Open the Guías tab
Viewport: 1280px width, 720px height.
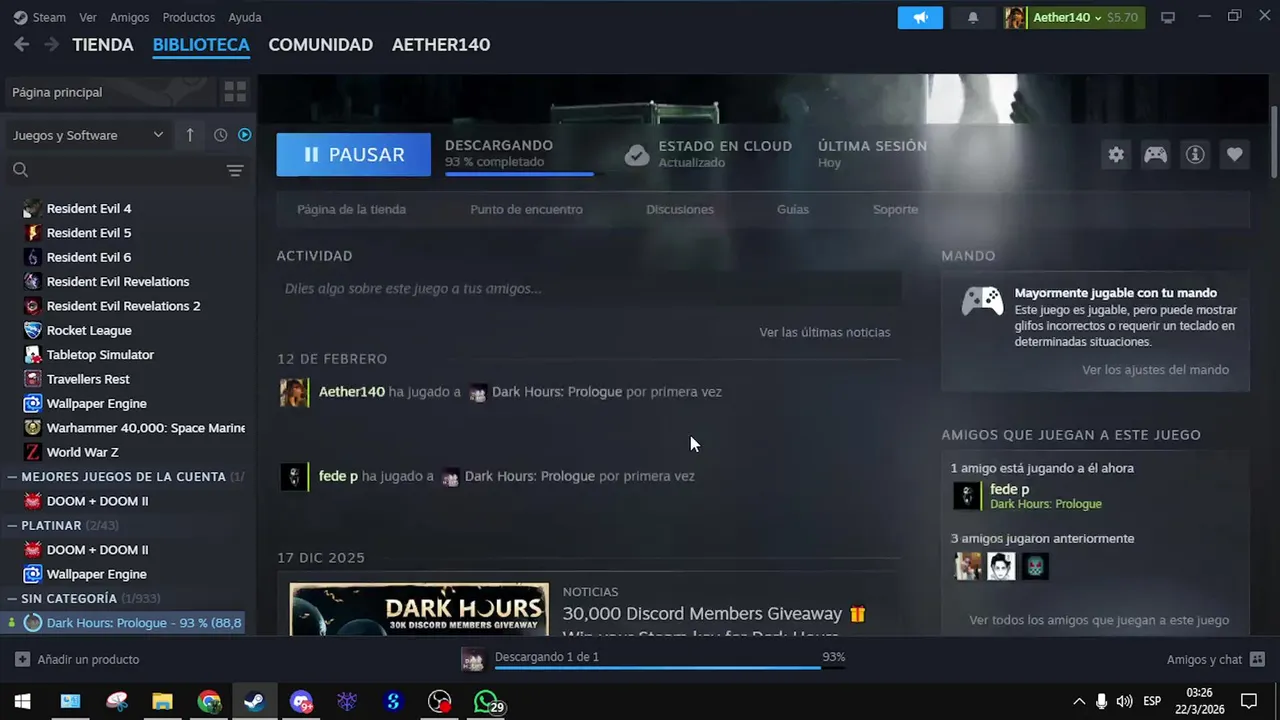793,209
